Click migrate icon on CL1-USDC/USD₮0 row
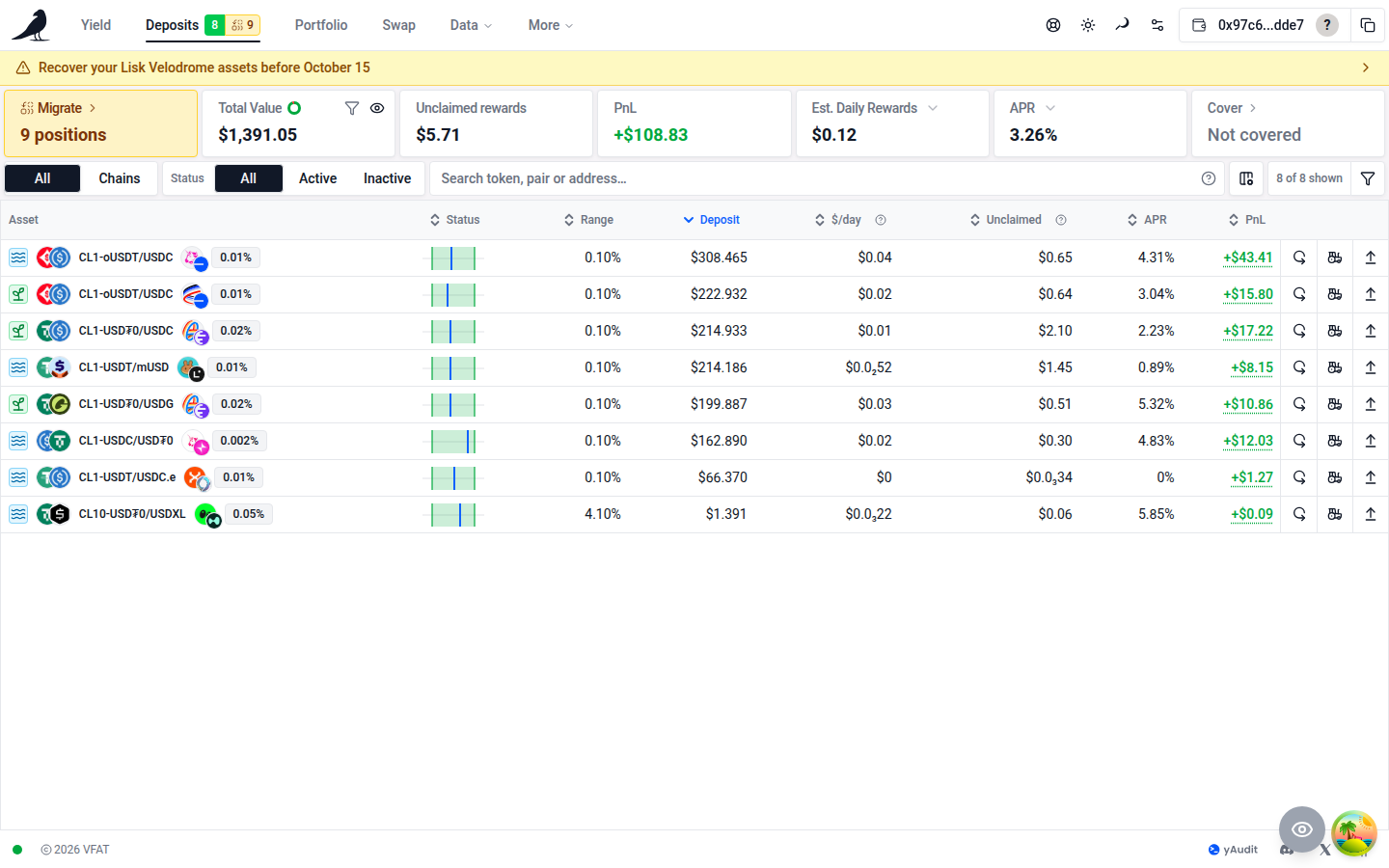 pyautogui.click(x=1335, y=441)
